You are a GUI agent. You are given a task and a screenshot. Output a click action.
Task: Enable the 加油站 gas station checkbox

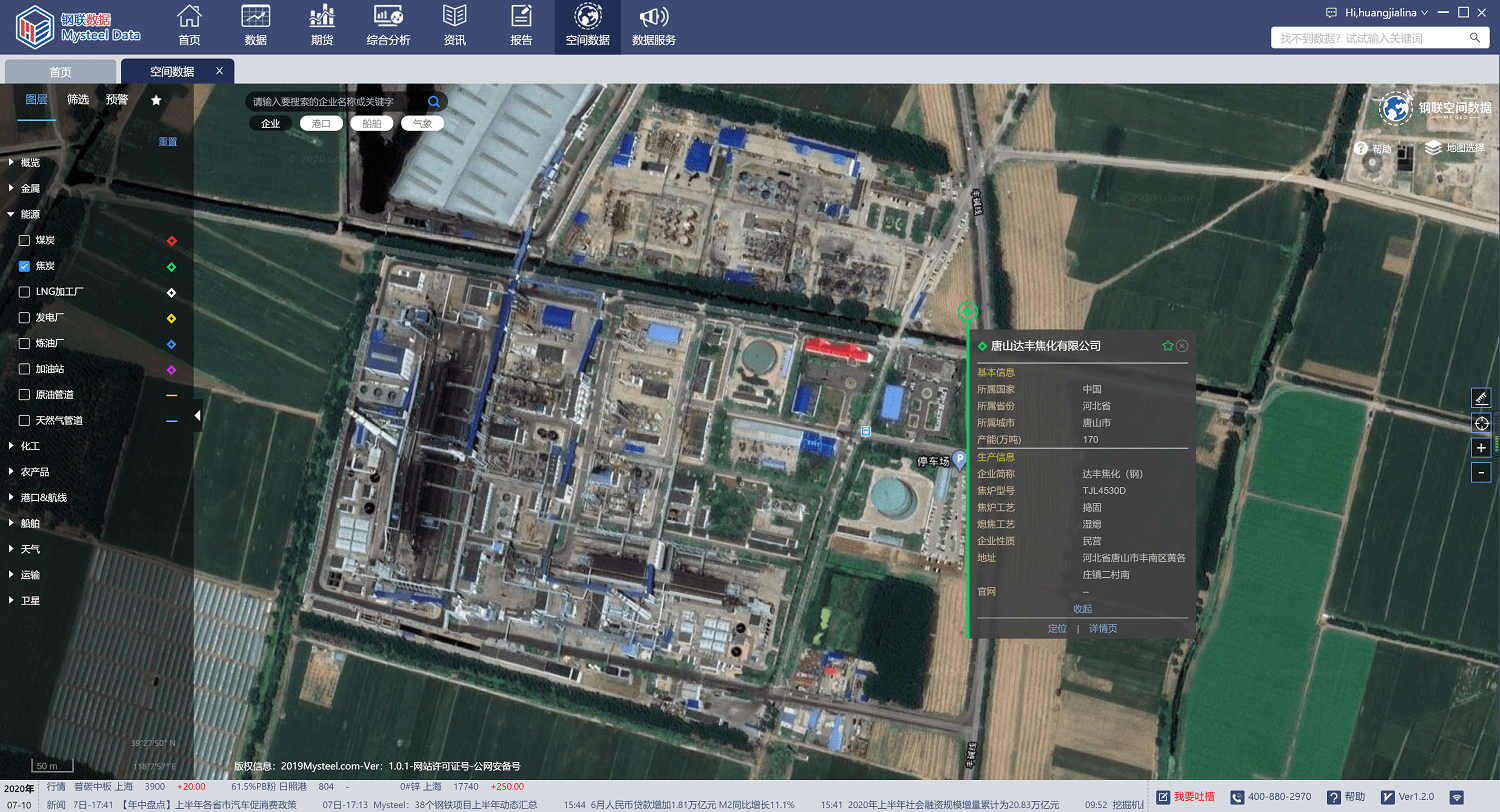(x=25, y=369)
